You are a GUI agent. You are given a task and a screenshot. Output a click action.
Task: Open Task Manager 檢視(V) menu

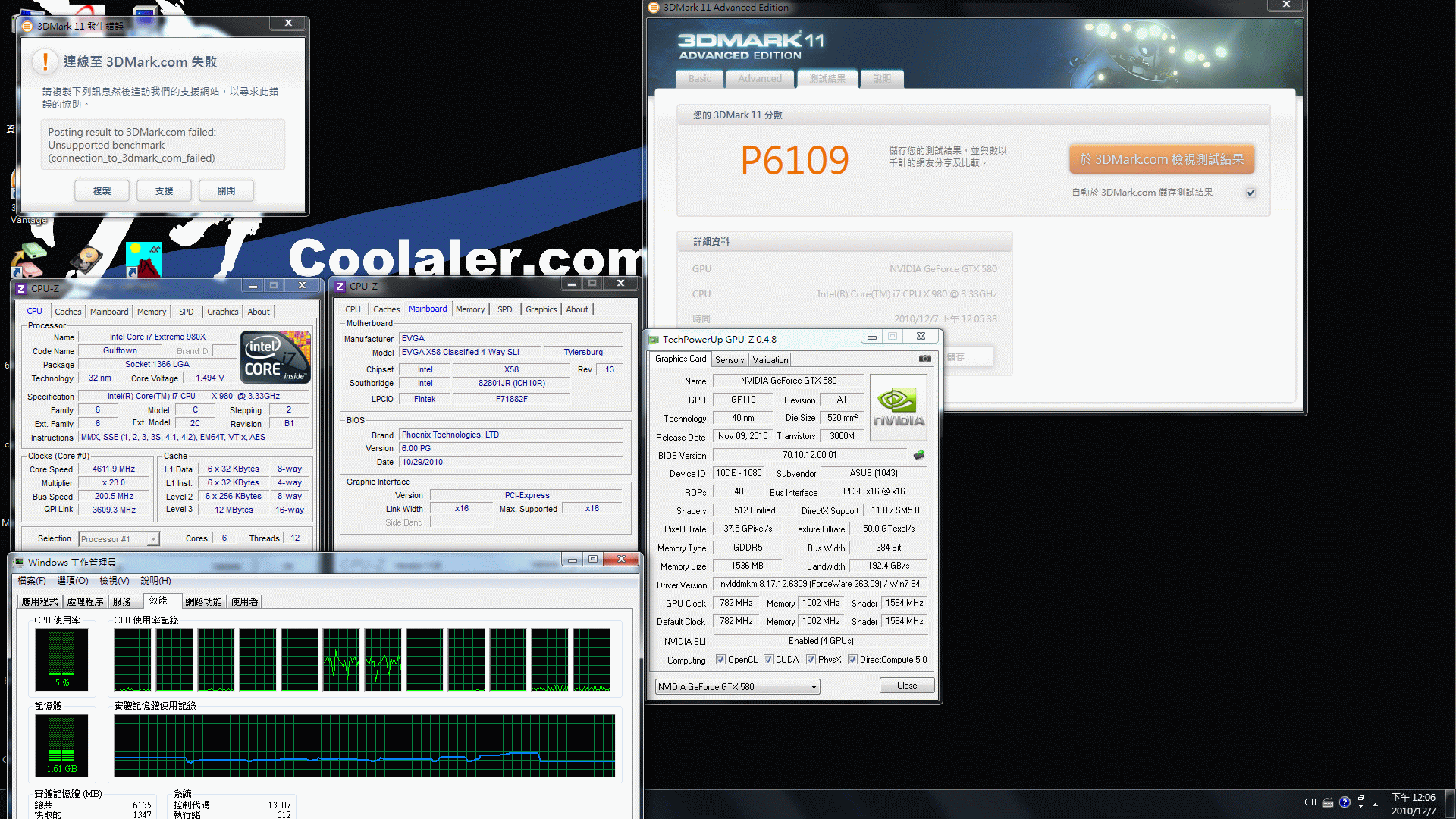point(115,581)
